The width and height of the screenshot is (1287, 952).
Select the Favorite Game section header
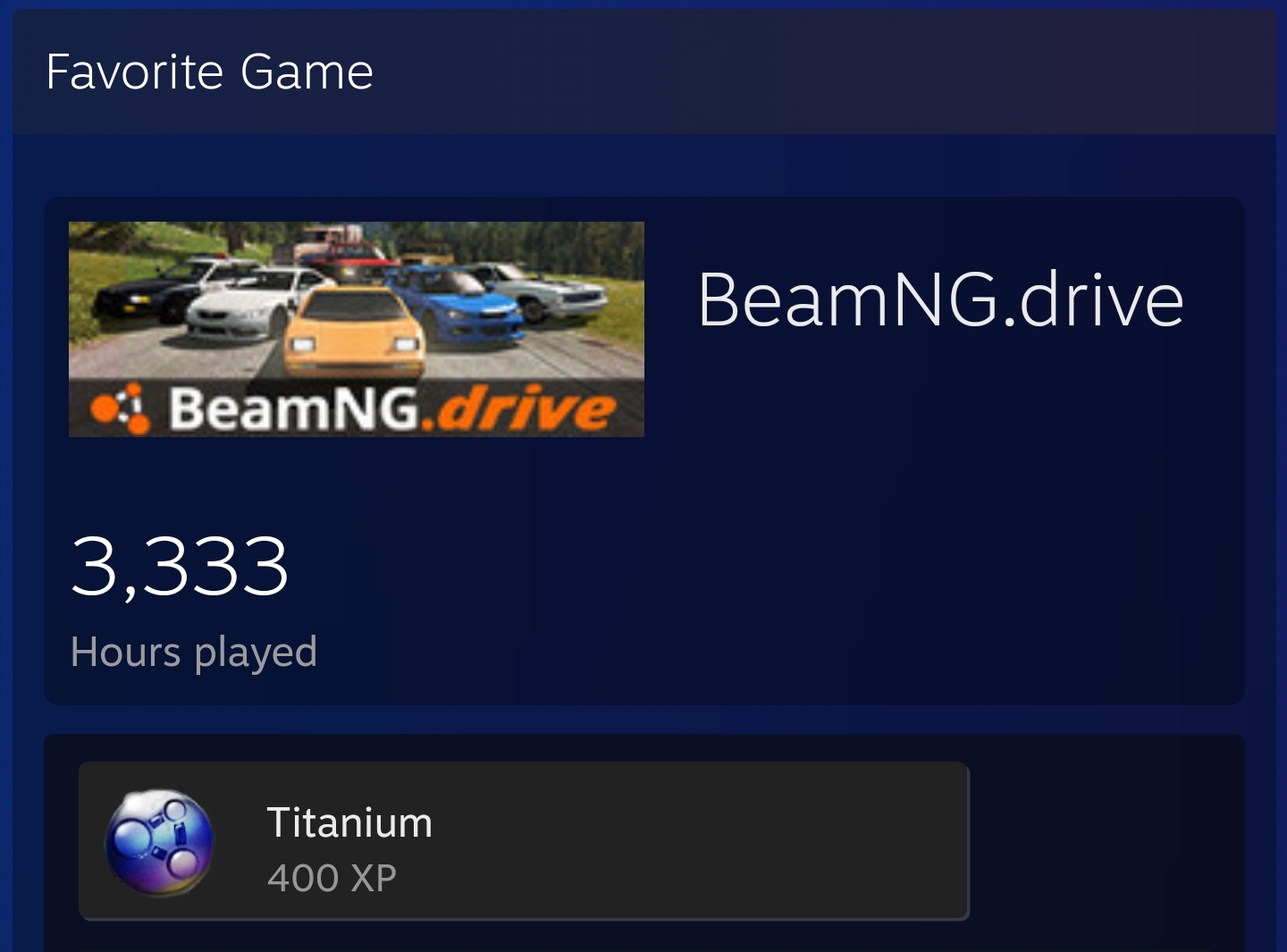click(x=210, y=72)
